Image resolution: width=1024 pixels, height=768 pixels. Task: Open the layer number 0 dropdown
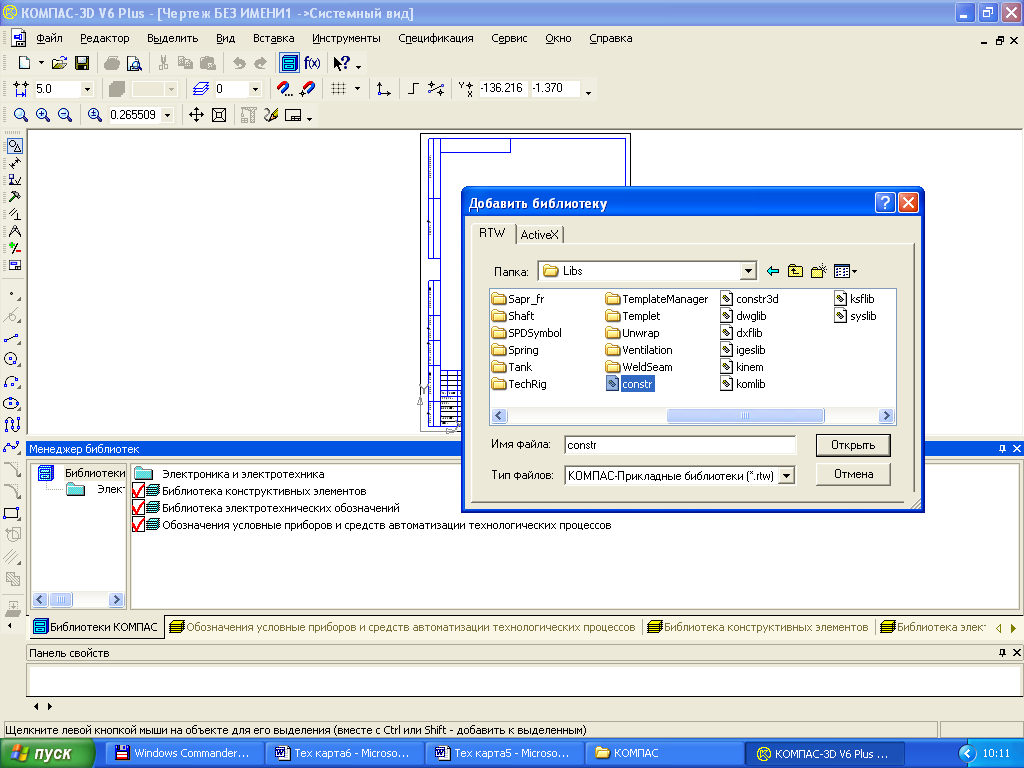(255, 89)
